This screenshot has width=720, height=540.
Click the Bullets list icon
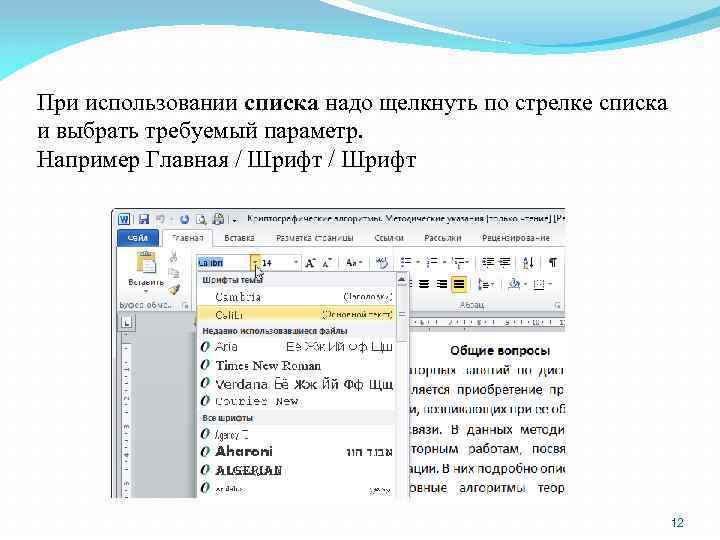pyautogui.click(x=406, y=262)
